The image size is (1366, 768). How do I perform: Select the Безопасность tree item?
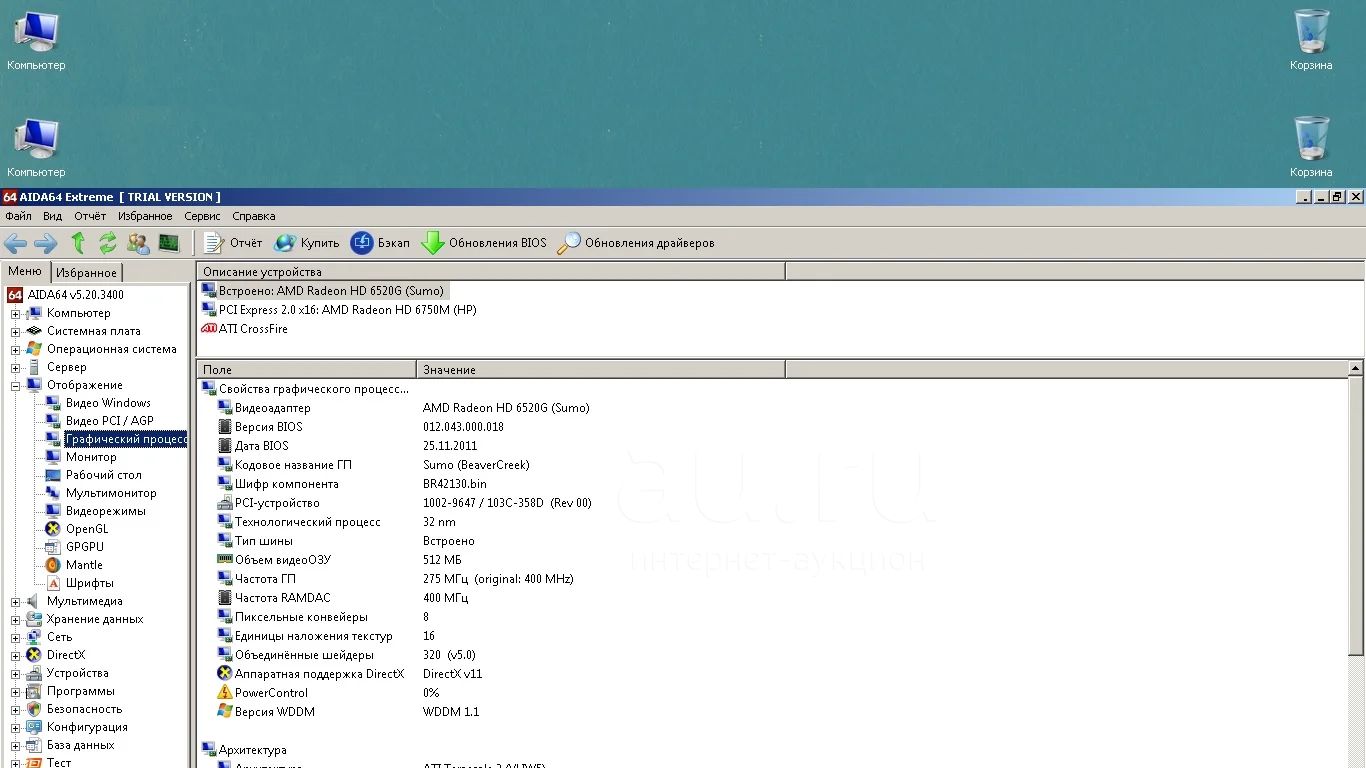[74, 709]
